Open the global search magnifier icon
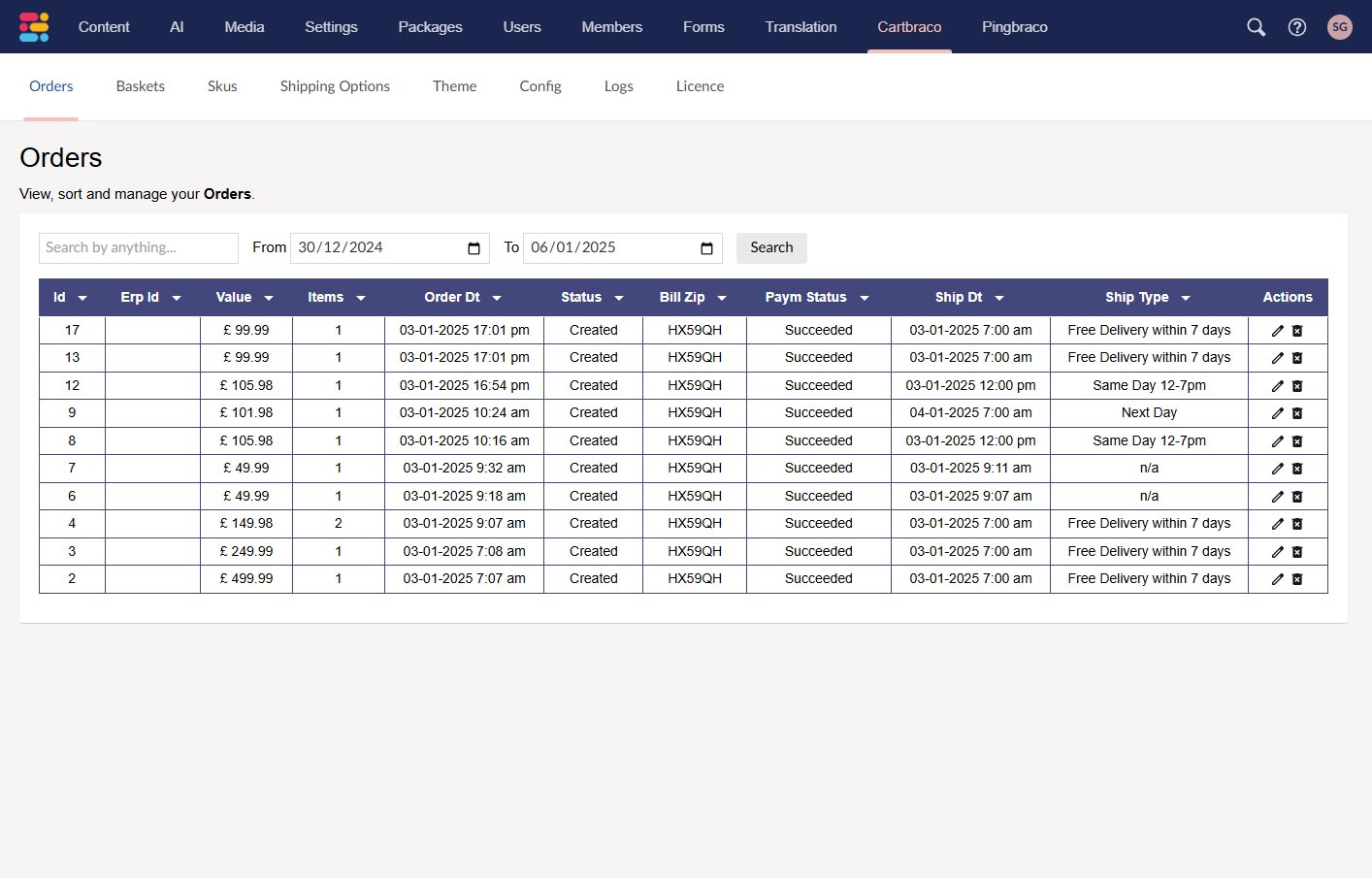 [1257, 27]
